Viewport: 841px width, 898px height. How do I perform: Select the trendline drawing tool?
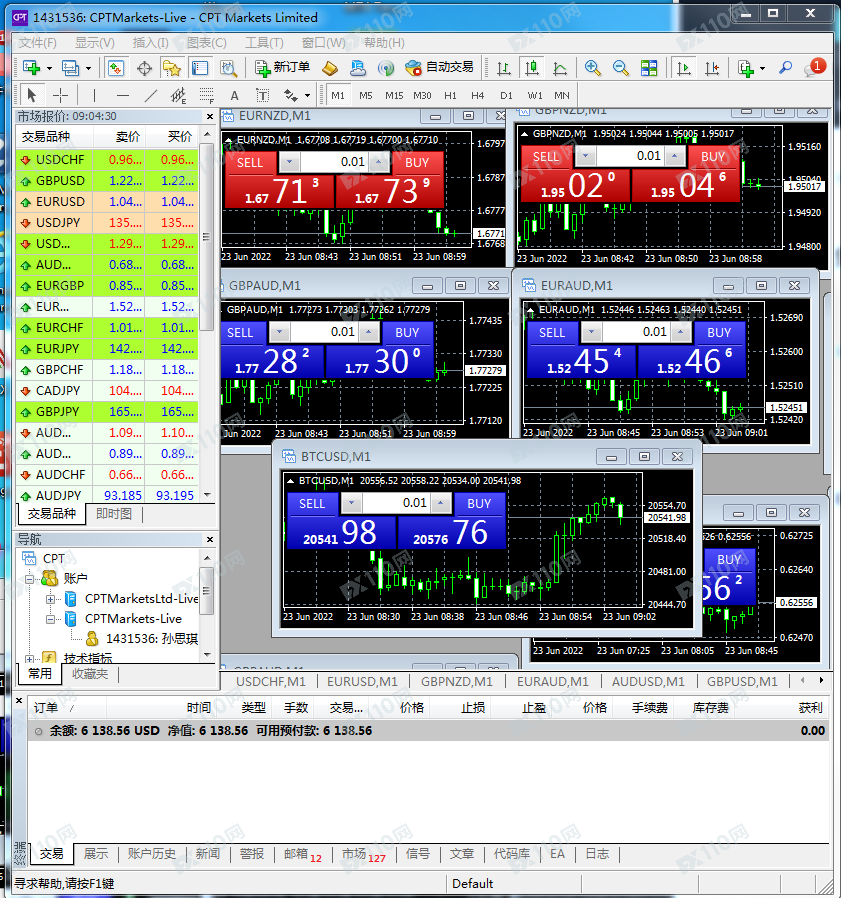tap(151, 95)
